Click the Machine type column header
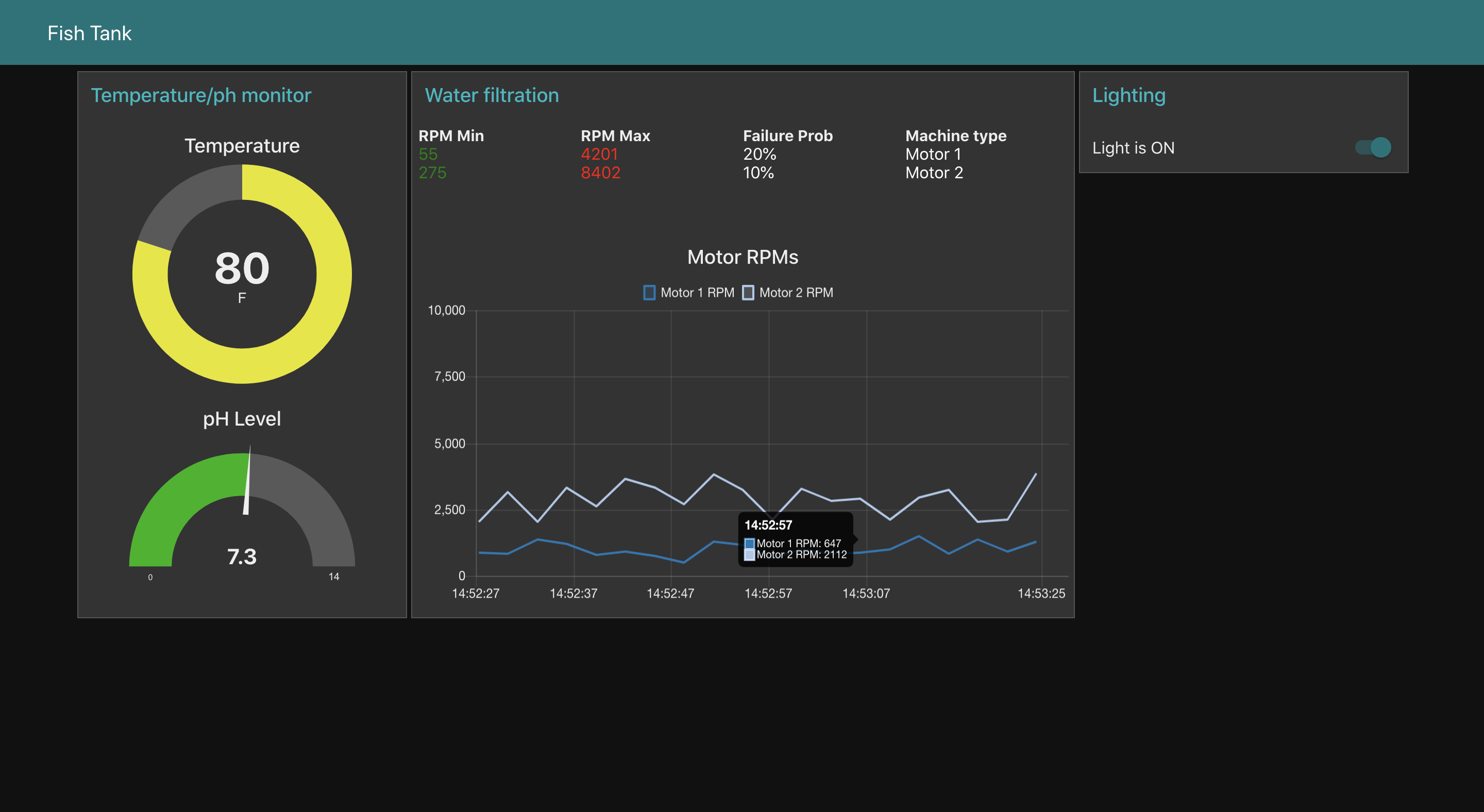 (956, 136)
